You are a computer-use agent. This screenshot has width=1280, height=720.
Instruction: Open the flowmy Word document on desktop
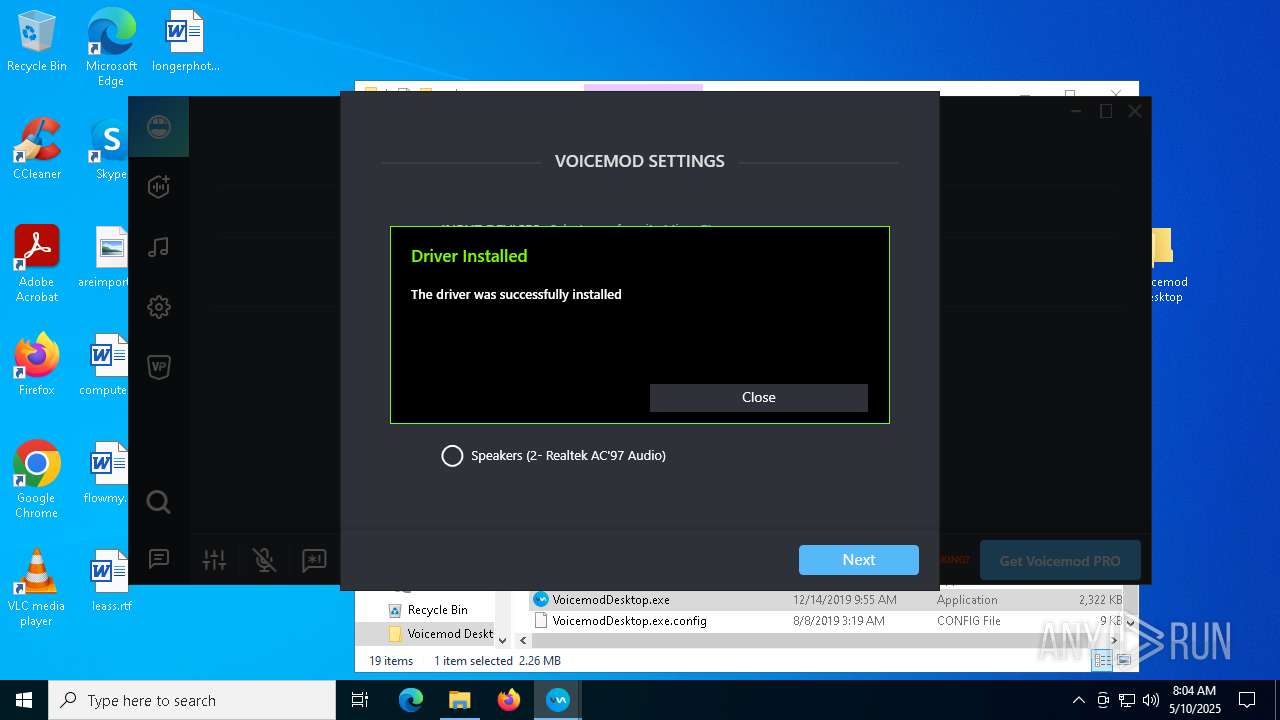point(106,473)
